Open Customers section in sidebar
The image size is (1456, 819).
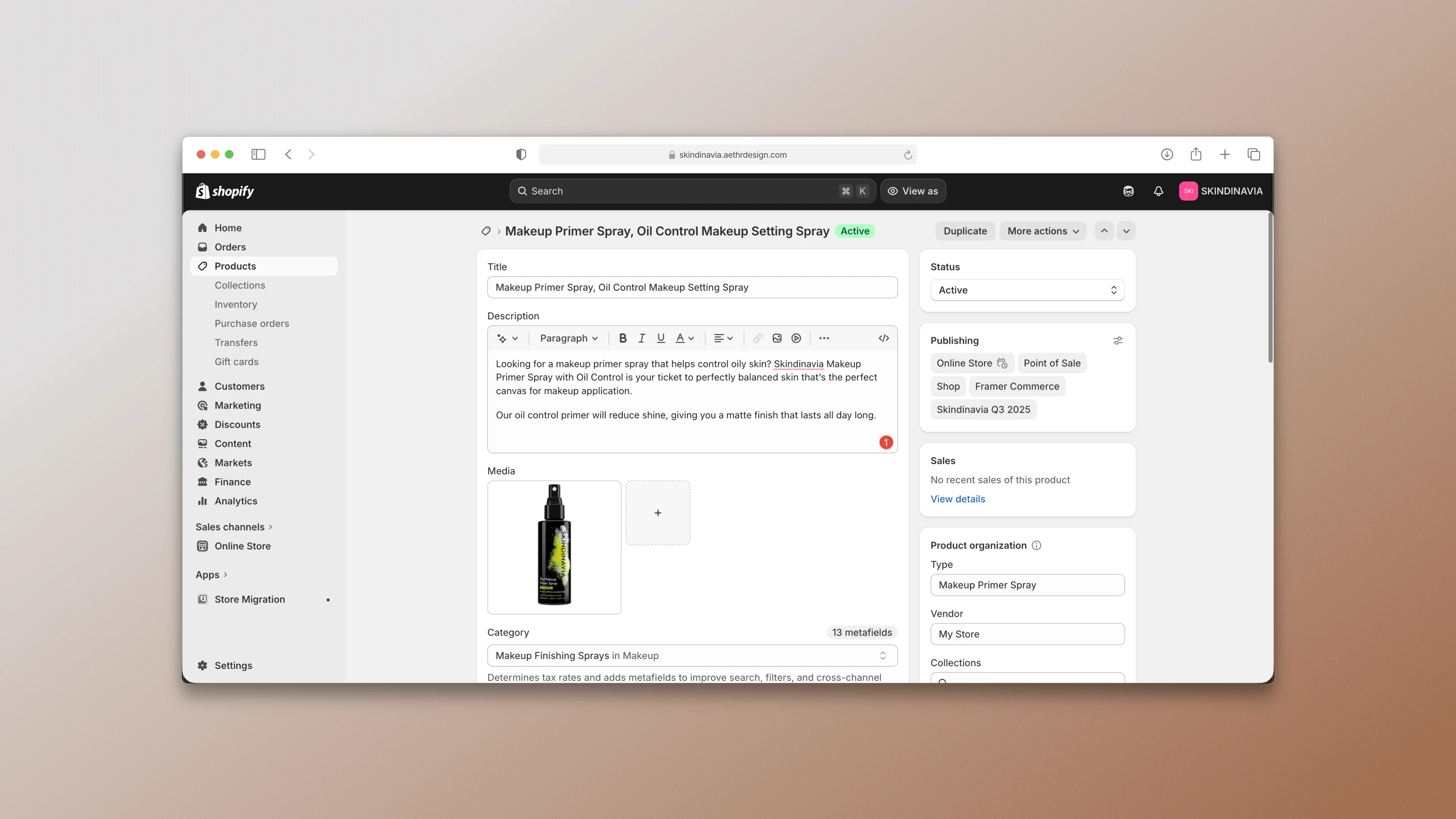[239, 386]
